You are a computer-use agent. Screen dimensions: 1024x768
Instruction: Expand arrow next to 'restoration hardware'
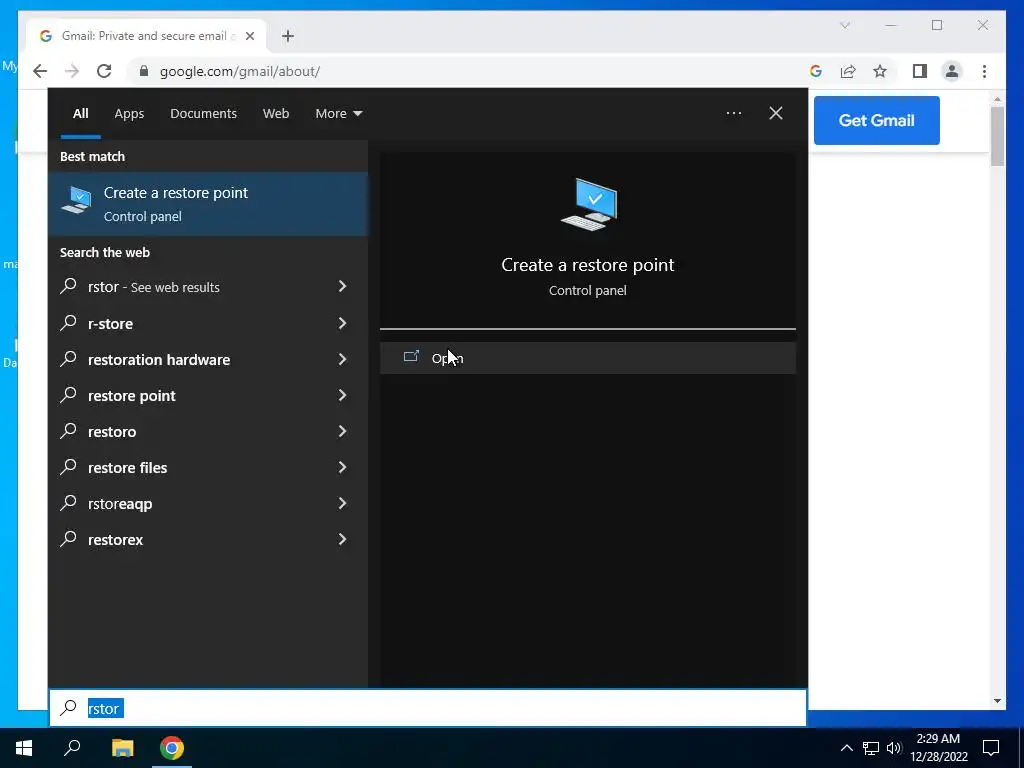(342, 359)
